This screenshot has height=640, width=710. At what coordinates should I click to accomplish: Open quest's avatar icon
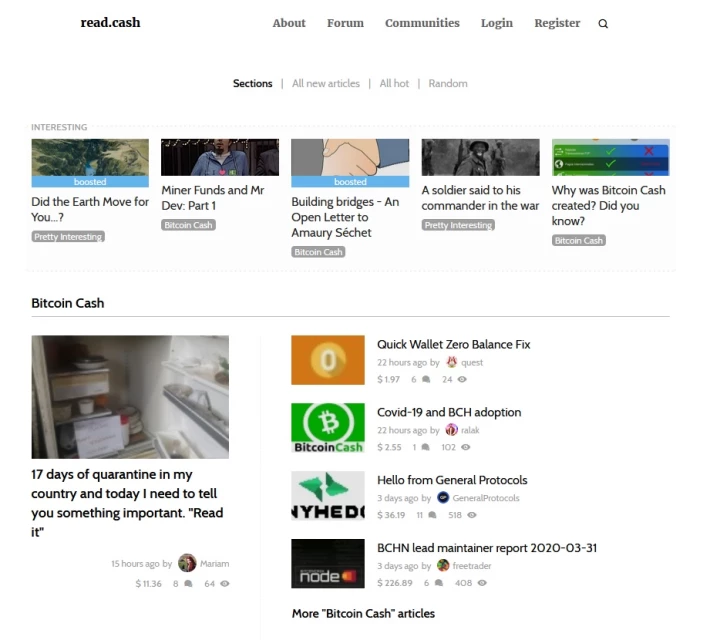coord(451,362)
